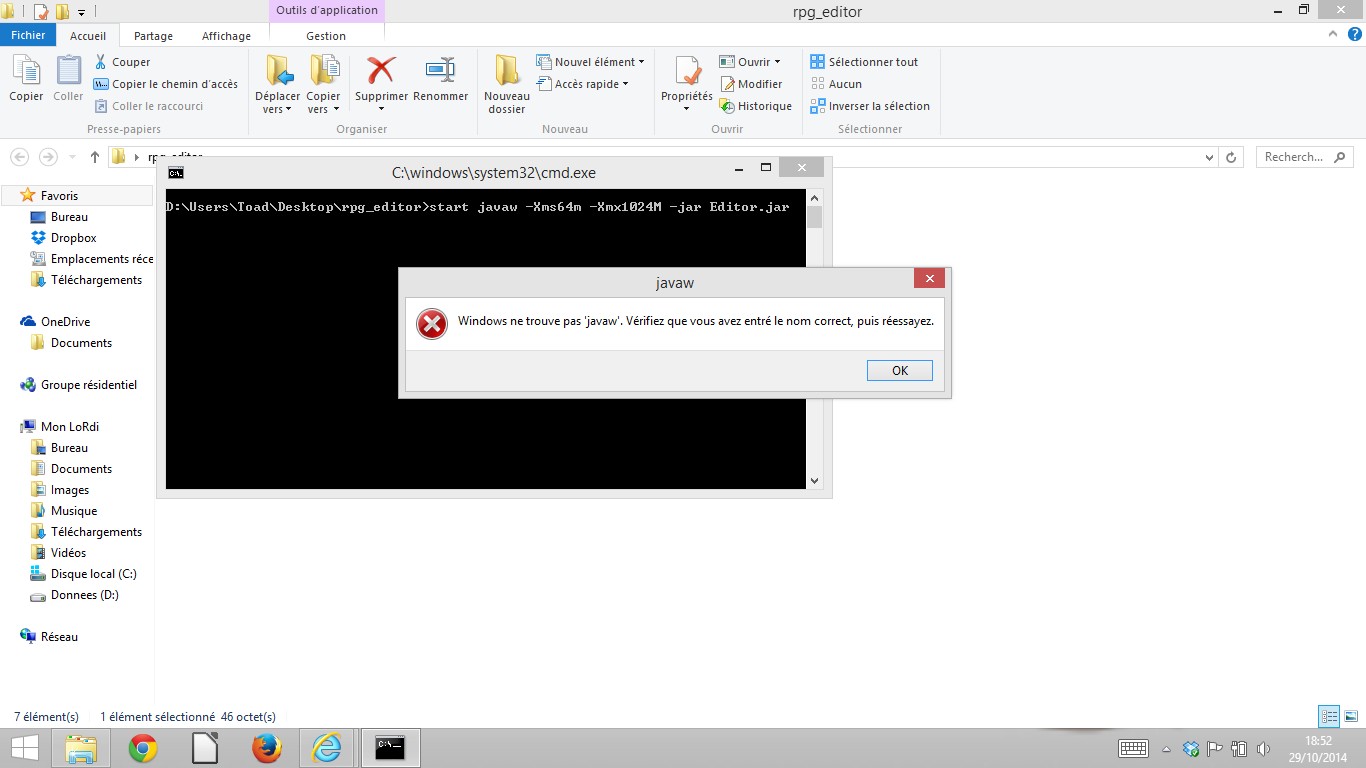Collapse the ribbon with the chevron
The width and height of the screenshot is (1366, 768).
(1332, 34)
